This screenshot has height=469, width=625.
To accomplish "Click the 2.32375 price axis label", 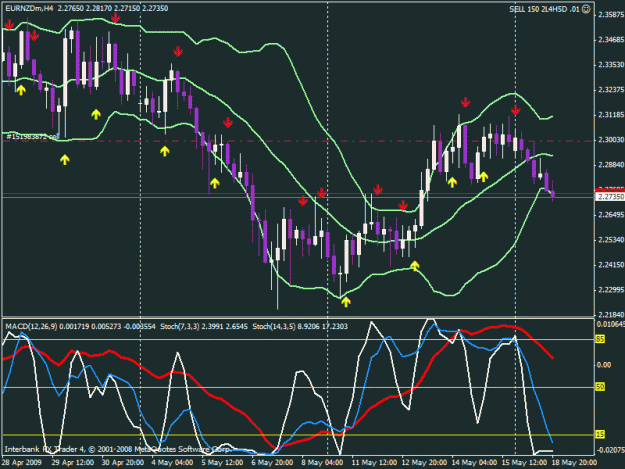I will 611,90.
